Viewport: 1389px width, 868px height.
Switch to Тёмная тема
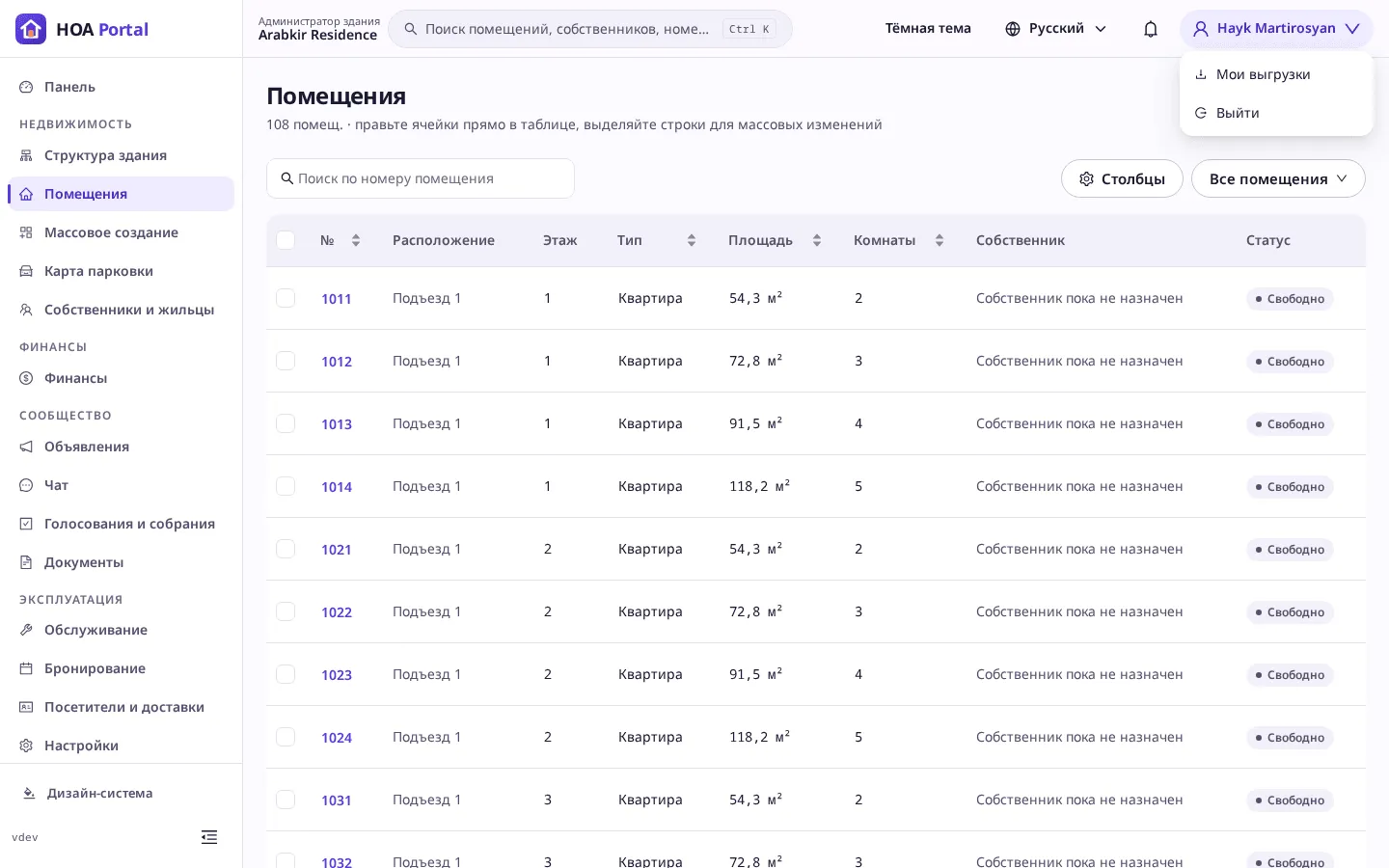[x=928, y=29]
